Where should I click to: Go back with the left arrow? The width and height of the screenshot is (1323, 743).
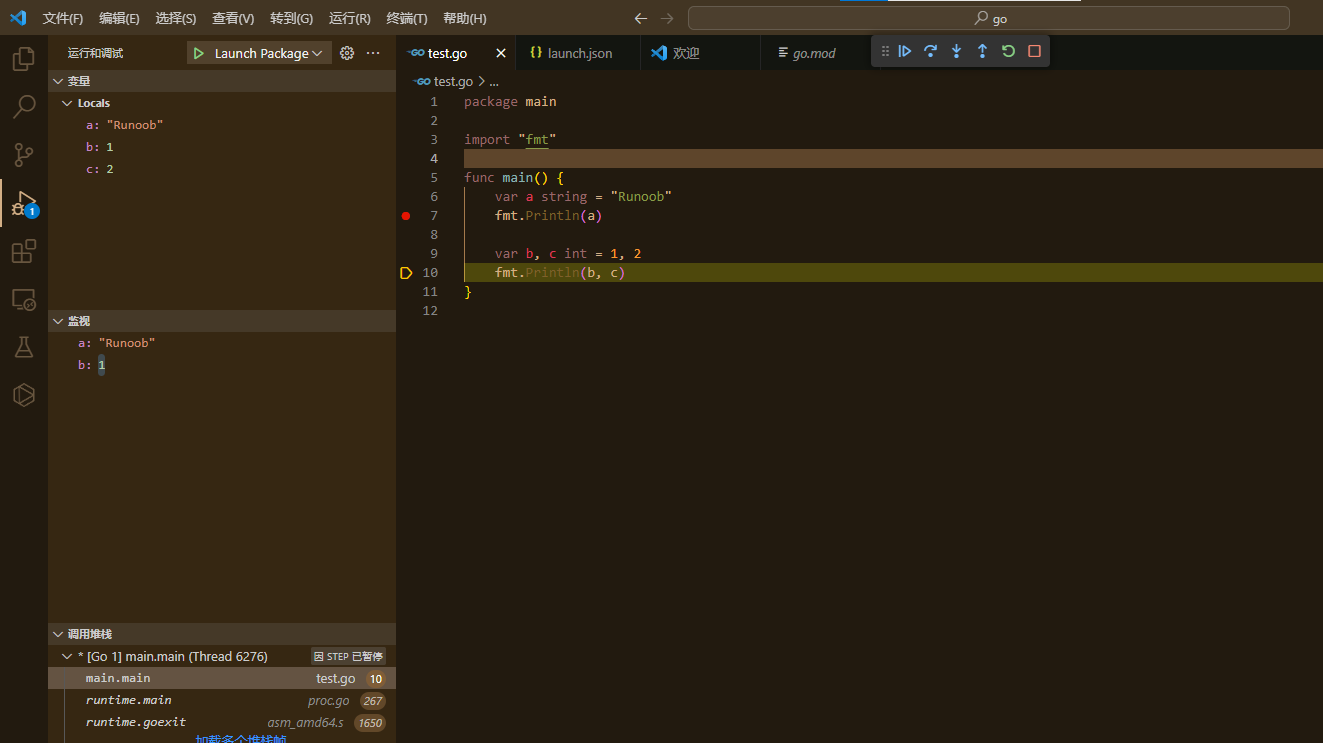pos(641,18)
